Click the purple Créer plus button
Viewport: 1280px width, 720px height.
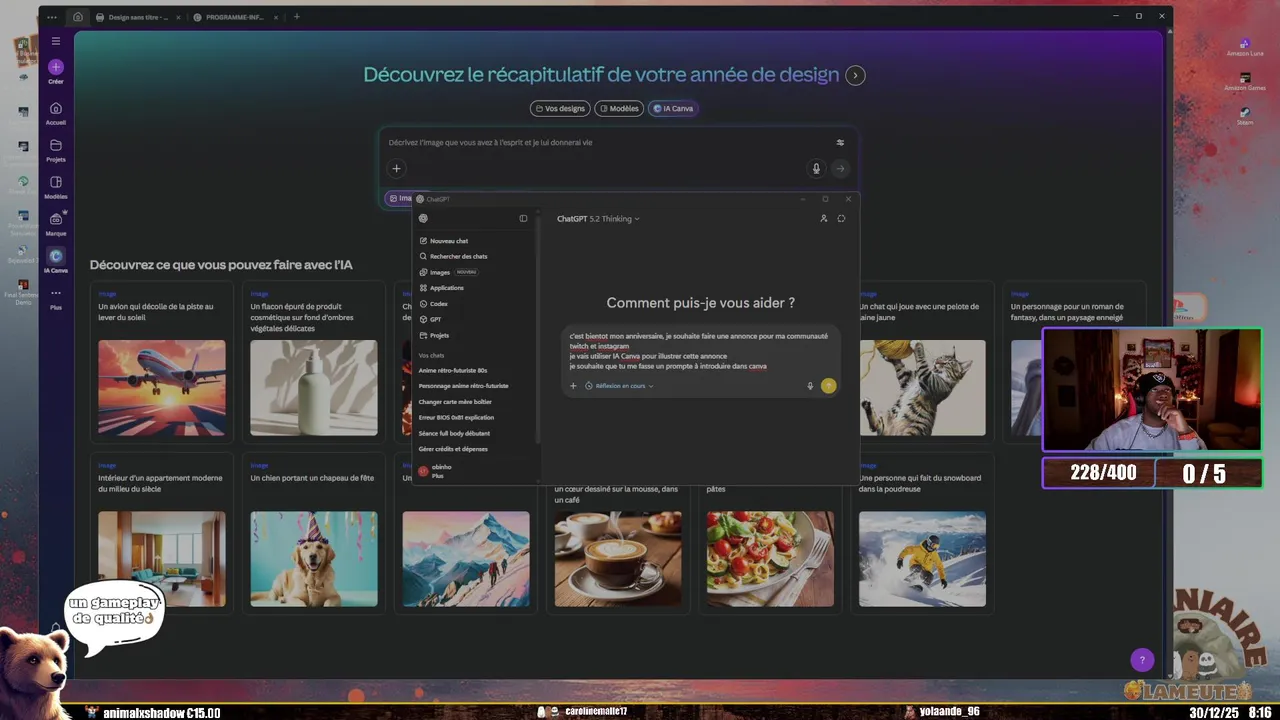pyautogui.click(x=56, y=67)
